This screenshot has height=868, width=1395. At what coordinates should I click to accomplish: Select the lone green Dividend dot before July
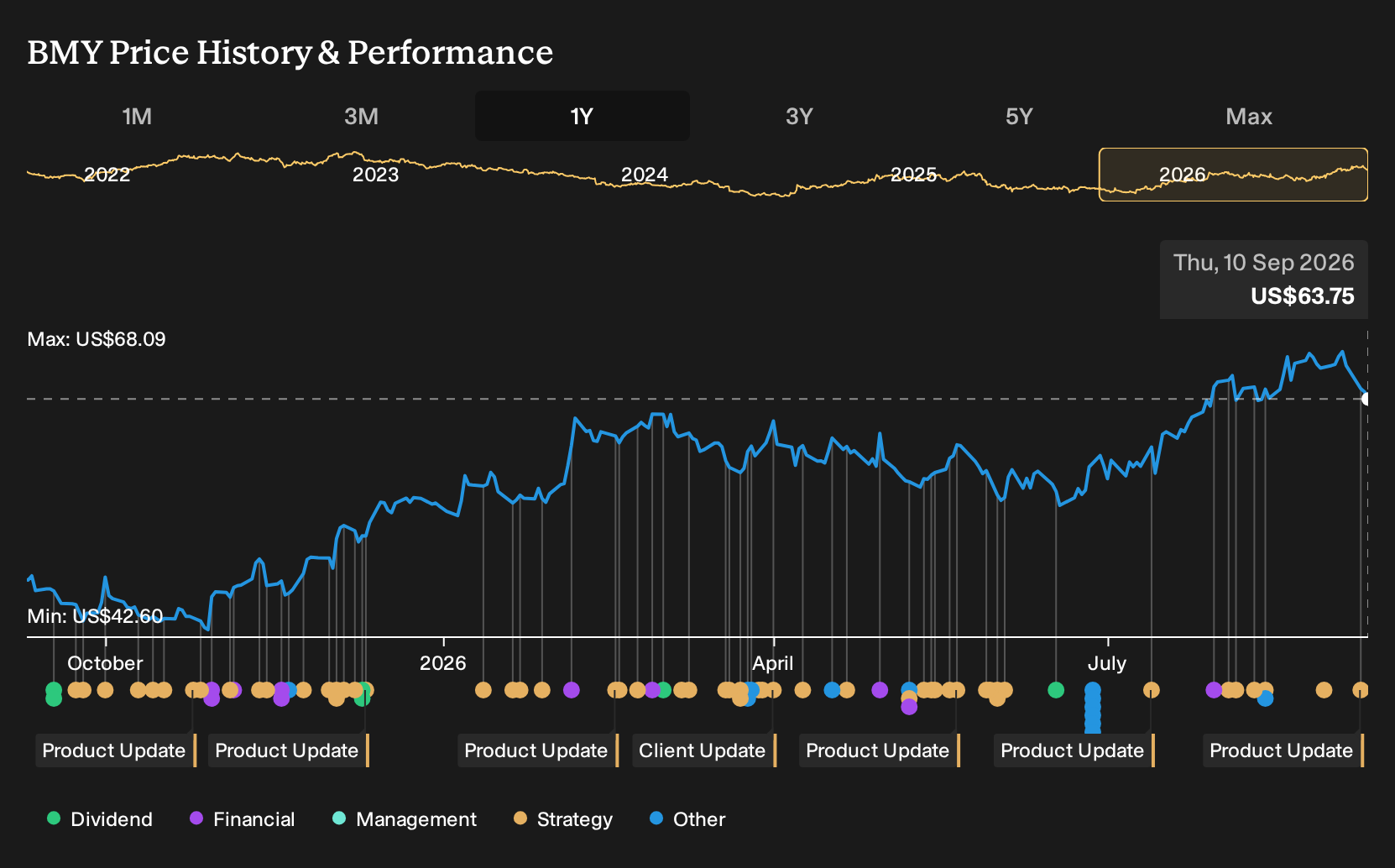click(x=1056, y=690)
